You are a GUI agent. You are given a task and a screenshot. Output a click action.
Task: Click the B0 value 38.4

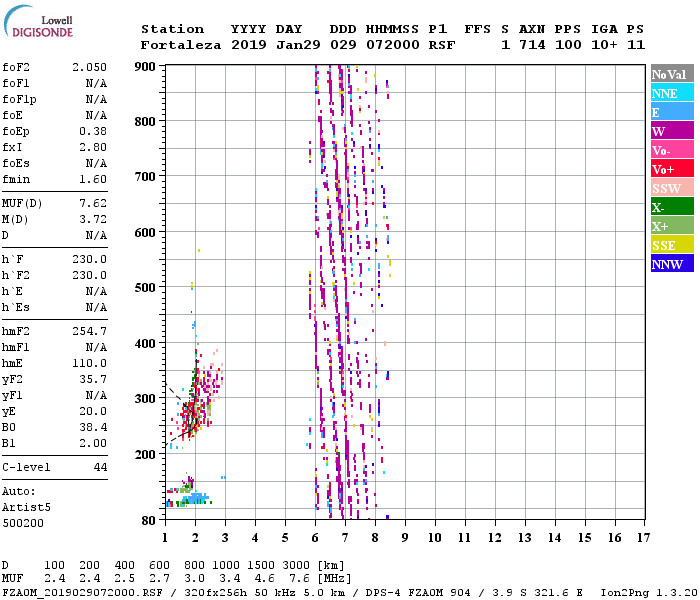click(x=93, y=427)
